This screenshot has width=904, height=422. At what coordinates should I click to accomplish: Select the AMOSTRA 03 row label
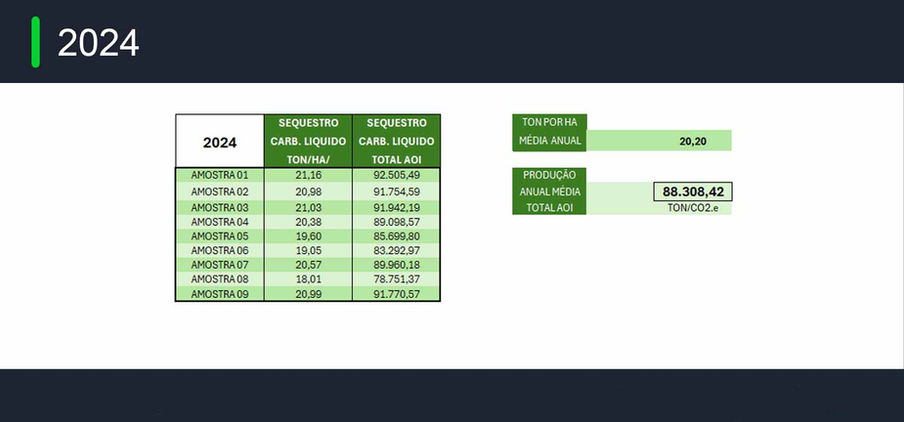(219, 206)
